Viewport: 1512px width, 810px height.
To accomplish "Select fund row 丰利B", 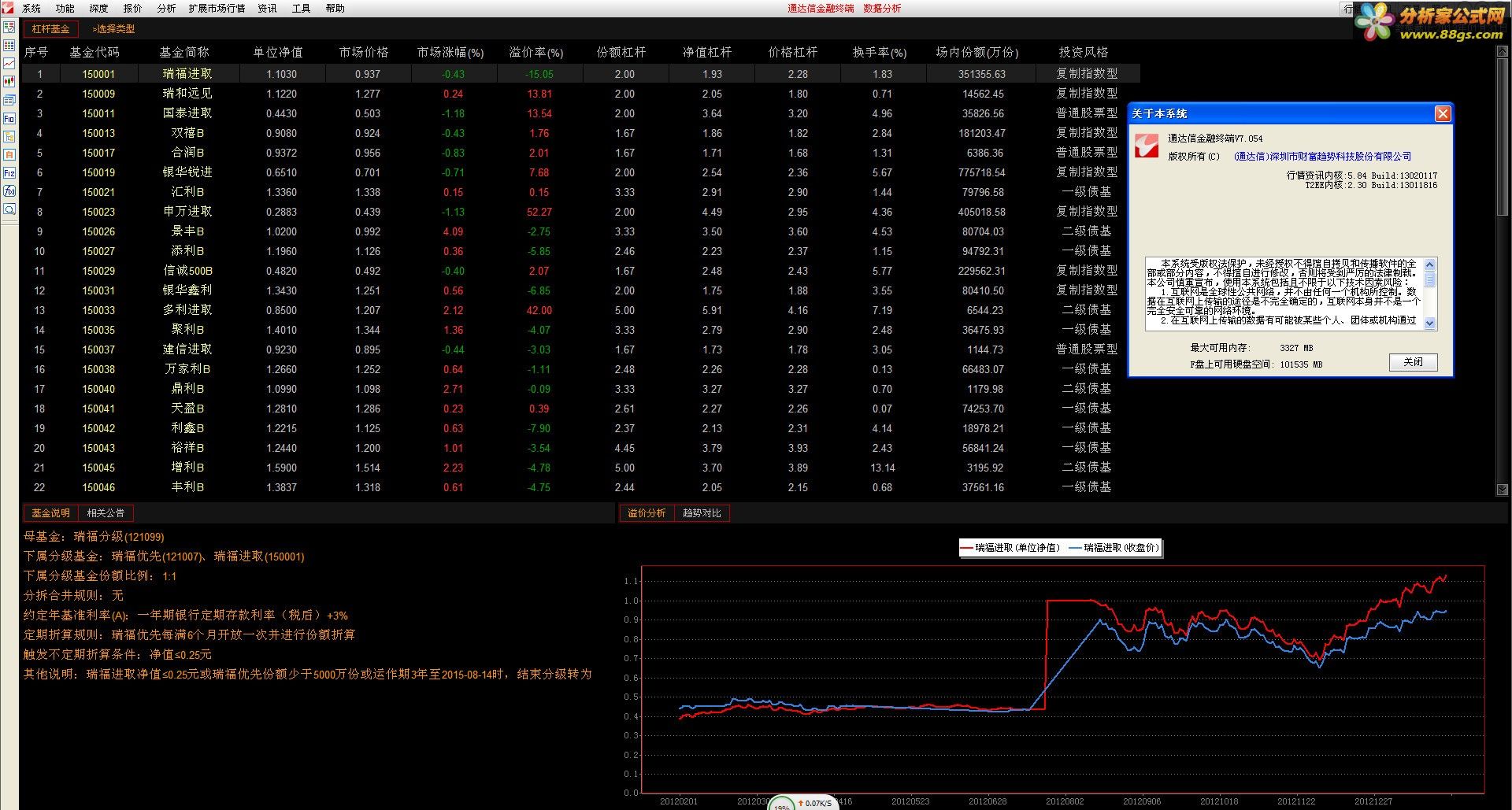I will (x=580, y=487).
